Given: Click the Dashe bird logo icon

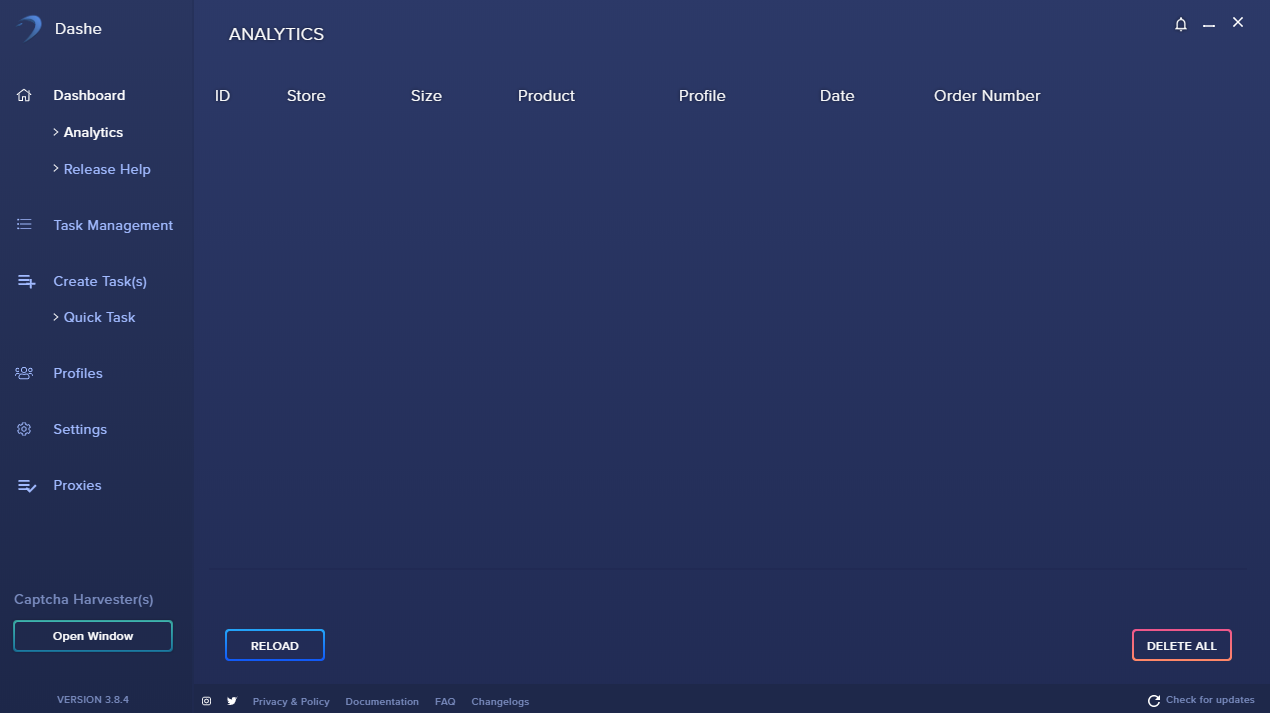Looking at the screenshot, I should (x=29, y=28).
